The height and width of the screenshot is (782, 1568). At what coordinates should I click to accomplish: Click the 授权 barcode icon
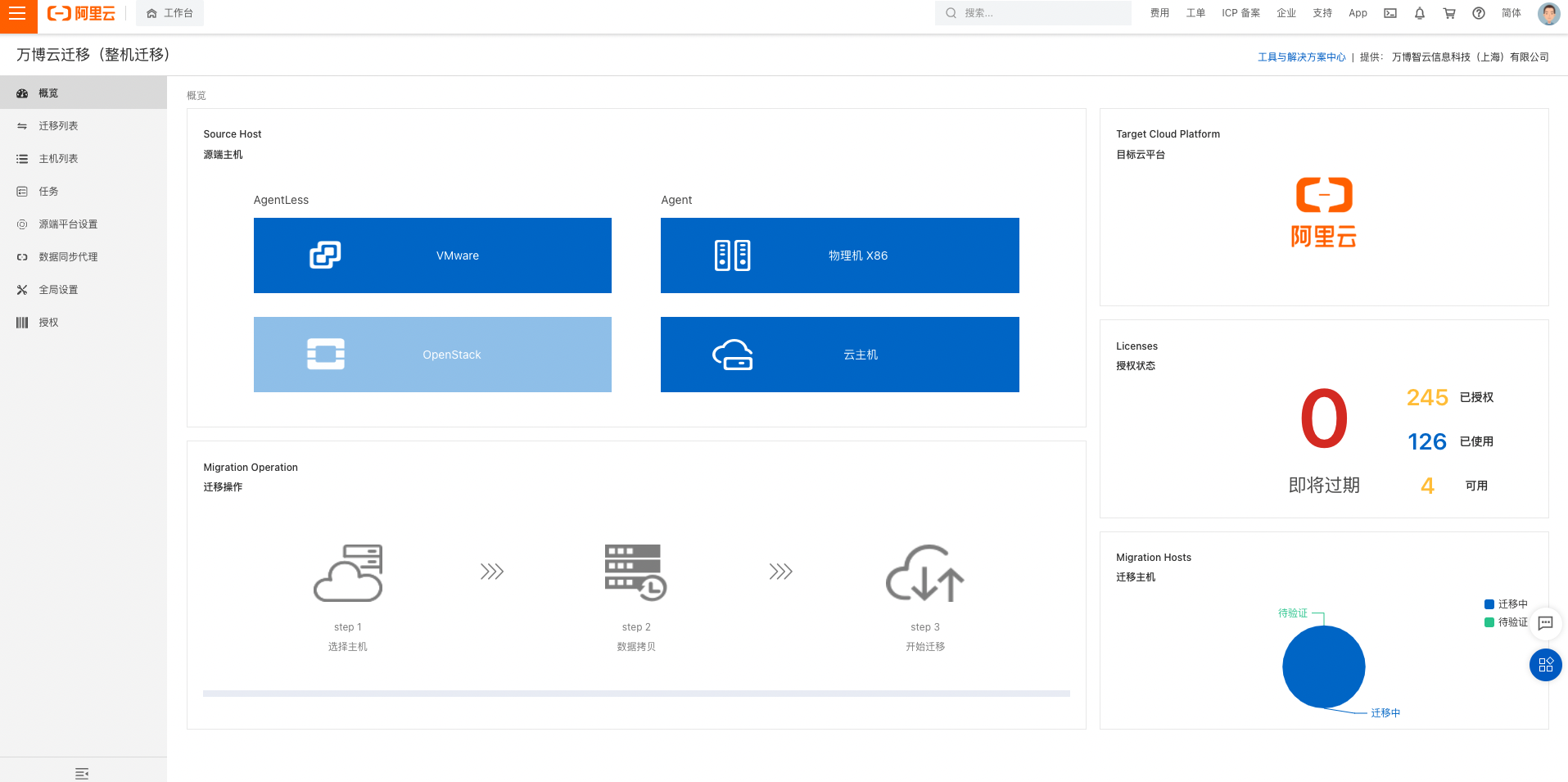coord(22,323)
